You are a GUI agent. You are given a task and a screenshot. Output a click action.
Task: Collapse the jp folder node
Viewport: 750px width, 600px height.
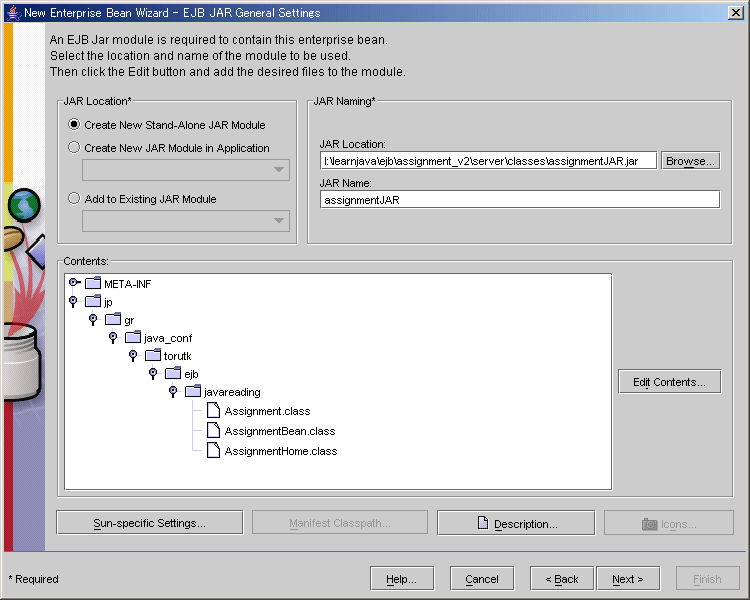point(73,301)
